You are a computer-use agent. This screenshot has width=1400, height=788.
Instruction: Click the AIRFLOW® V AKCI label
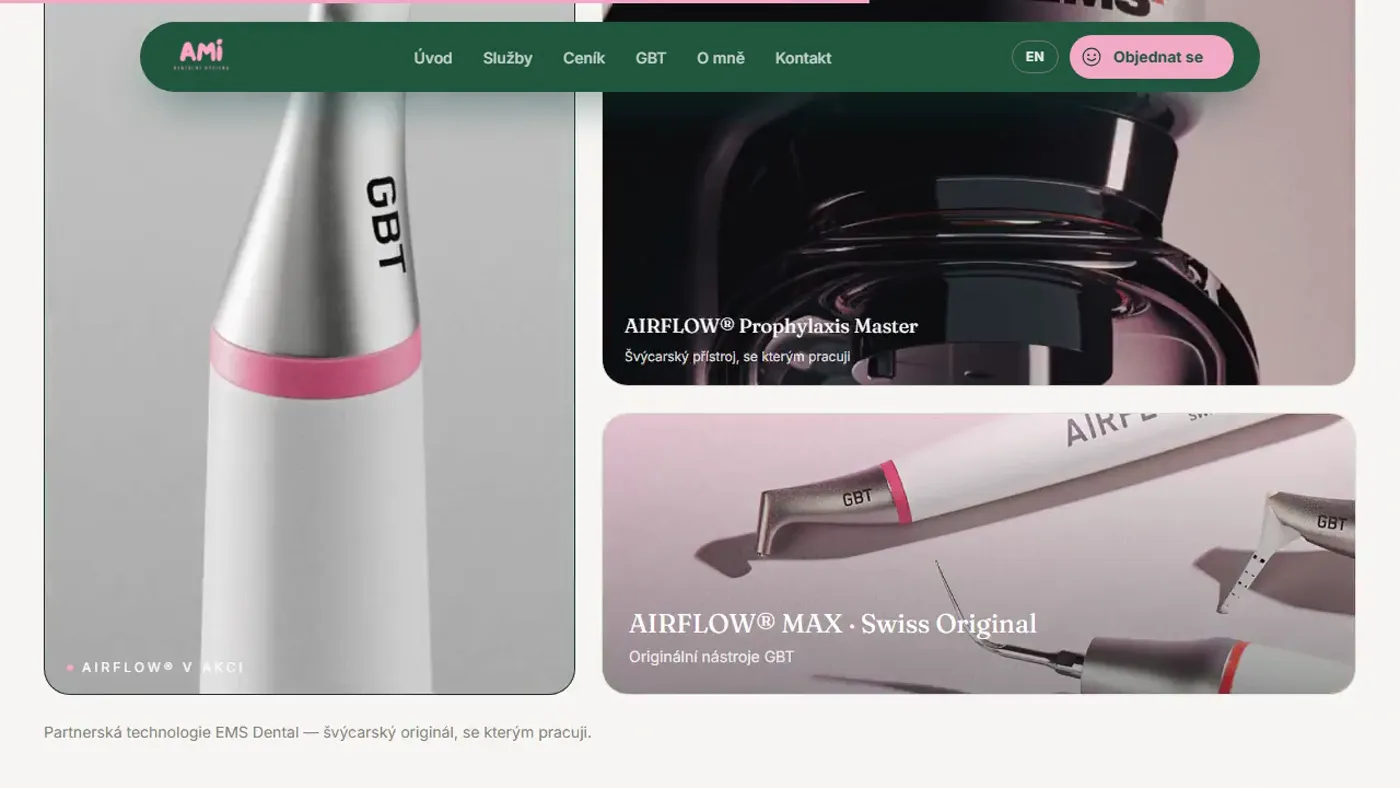click(x=163, y=667)
